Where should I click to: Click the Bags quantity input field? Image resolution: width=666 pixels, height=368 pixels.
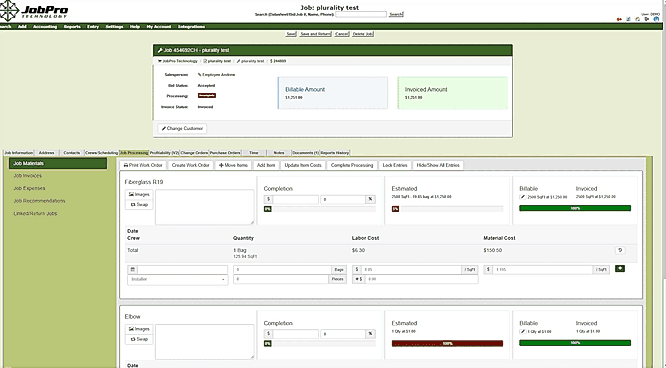(x=282, y=269)
